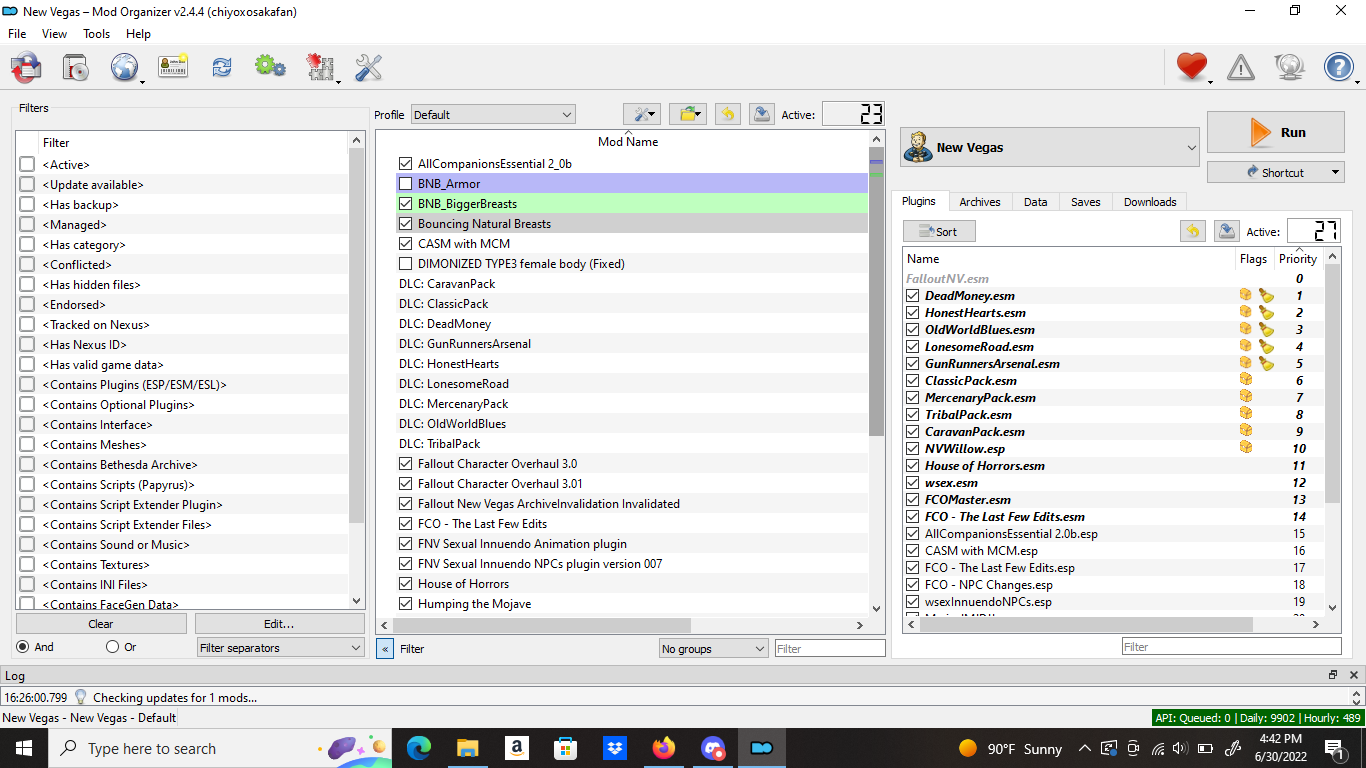1366x768 pixels.
Task: Open the instance manager toolbar icon
Action: (x=27, y=67)
